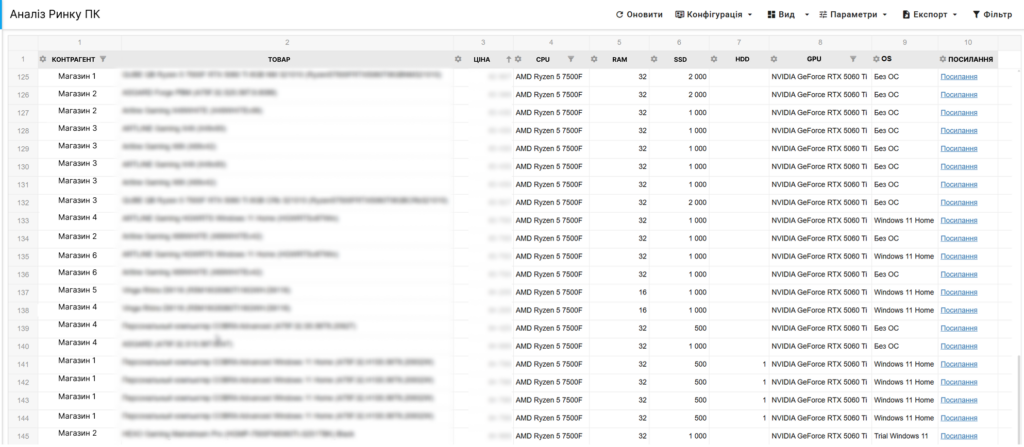Viewport: 1024px width, 447px height.
Task: Open the Конфігурація dropdown menu
Action: pyautogui.click(x=713, y=14)
